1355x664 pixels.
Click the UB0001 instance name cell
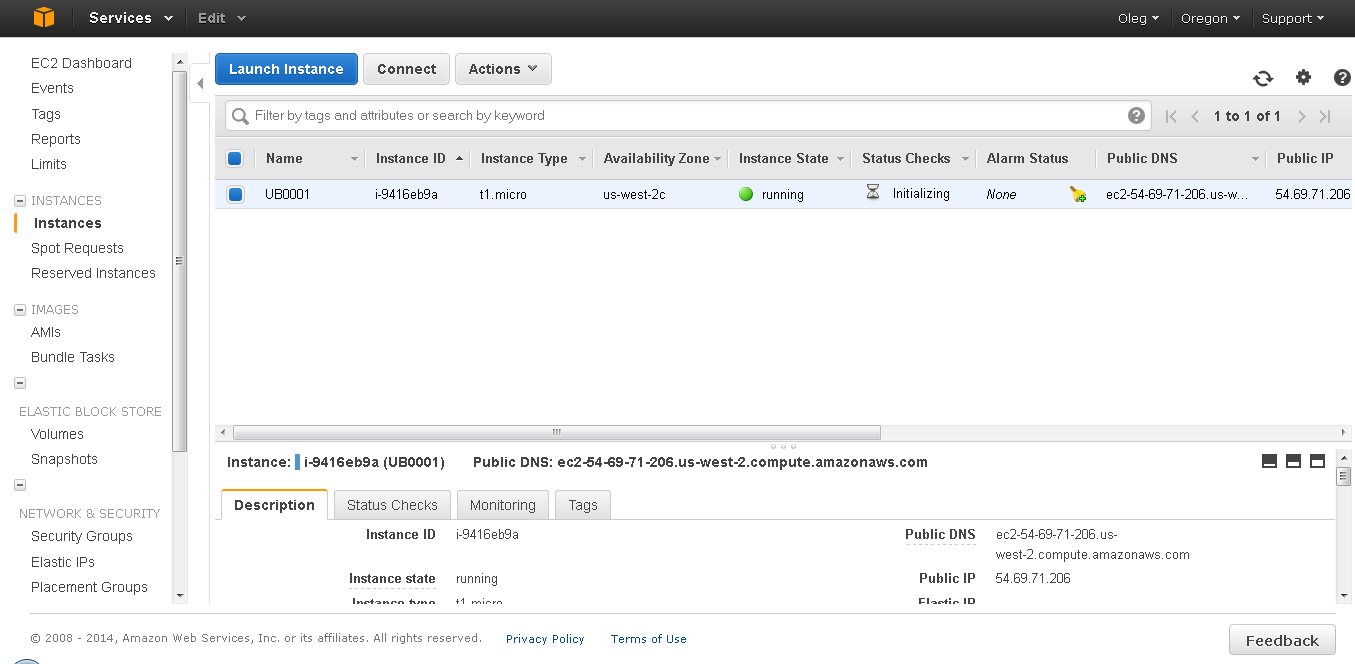[287, 194]
